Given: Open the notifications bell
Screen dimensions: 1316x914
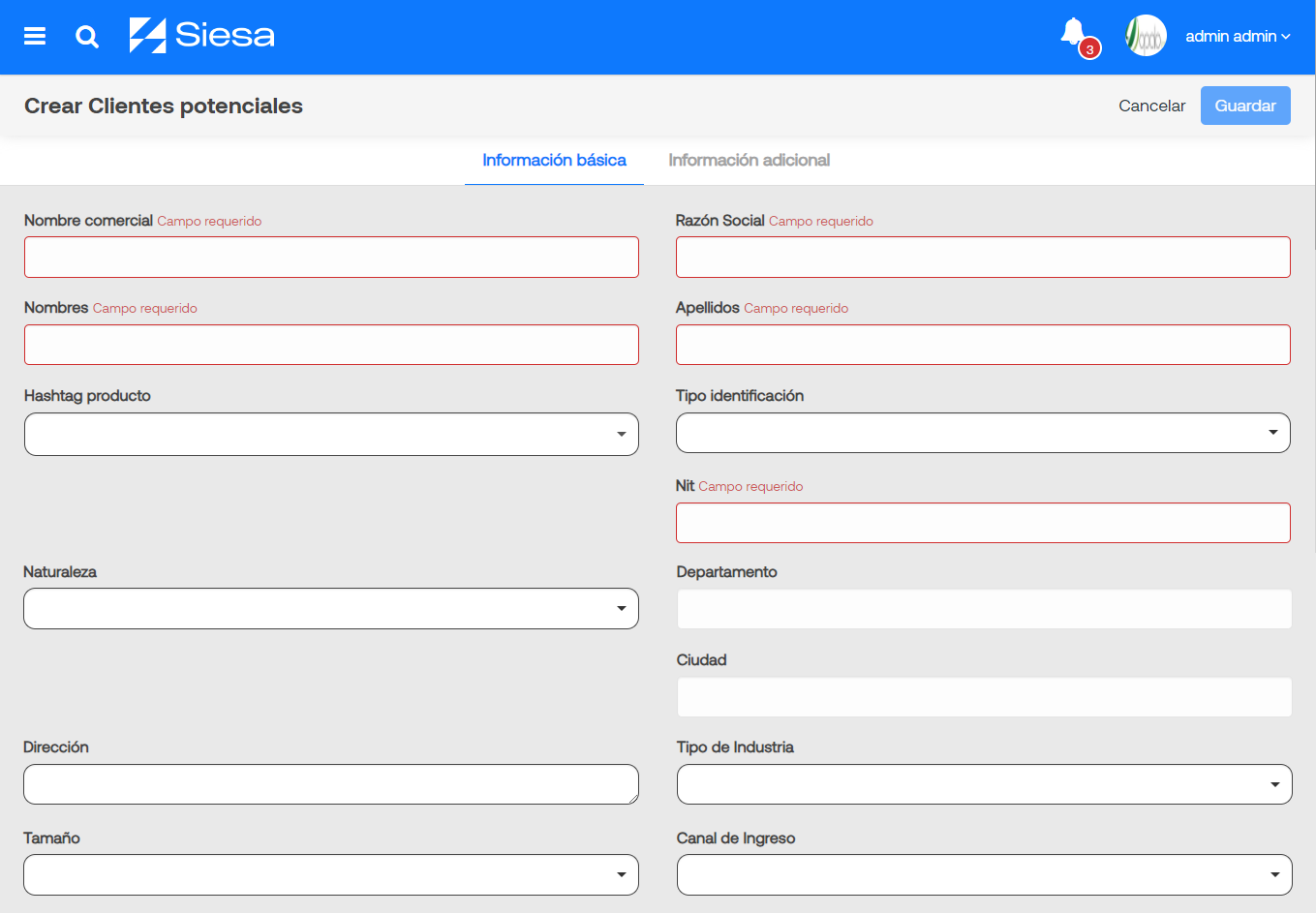Looking at the screenshot, I should tap(1073, 32).
